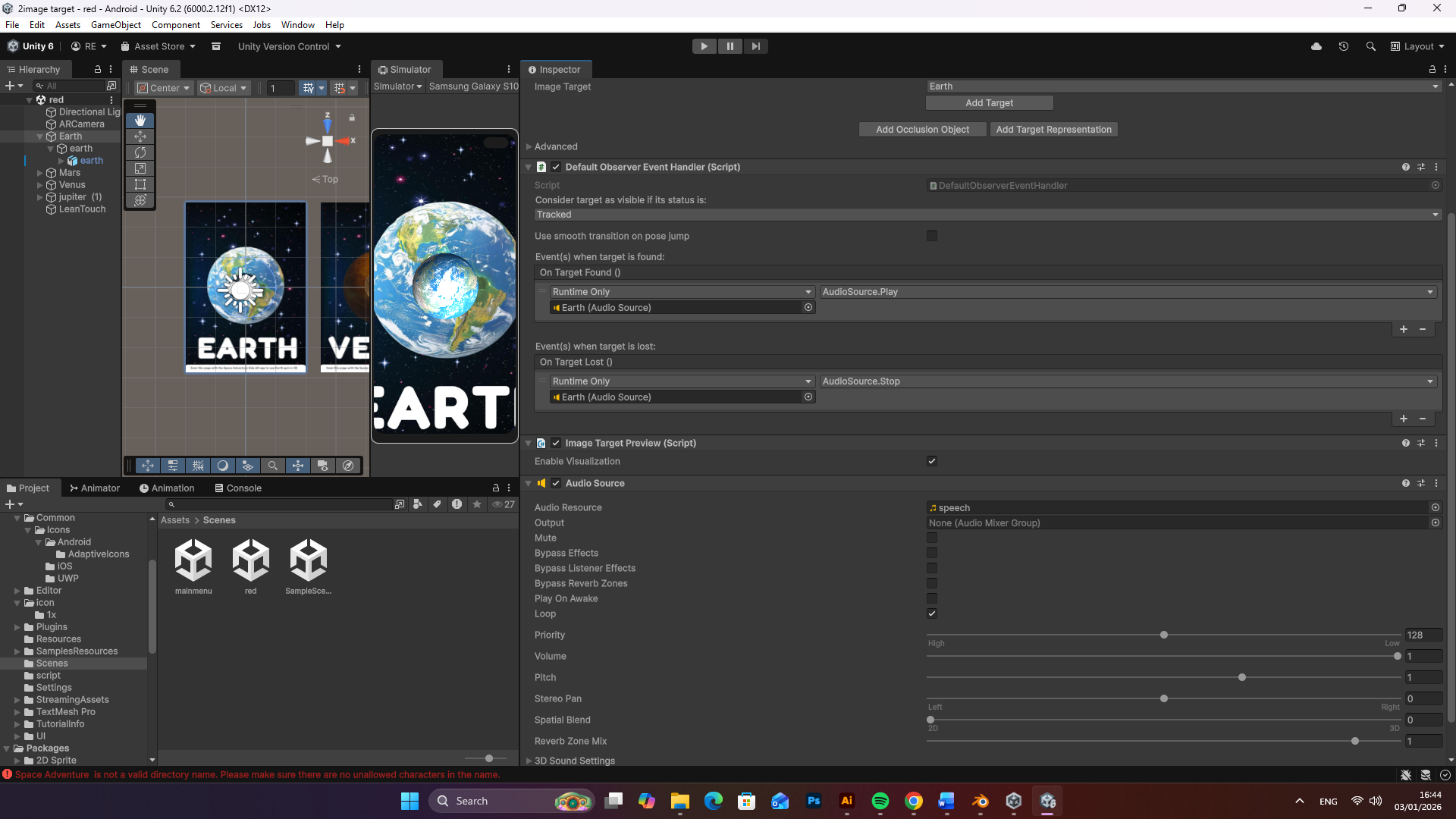Open the GameObject menu
This screenshot has width=1456, height=819.
(115, 25)
